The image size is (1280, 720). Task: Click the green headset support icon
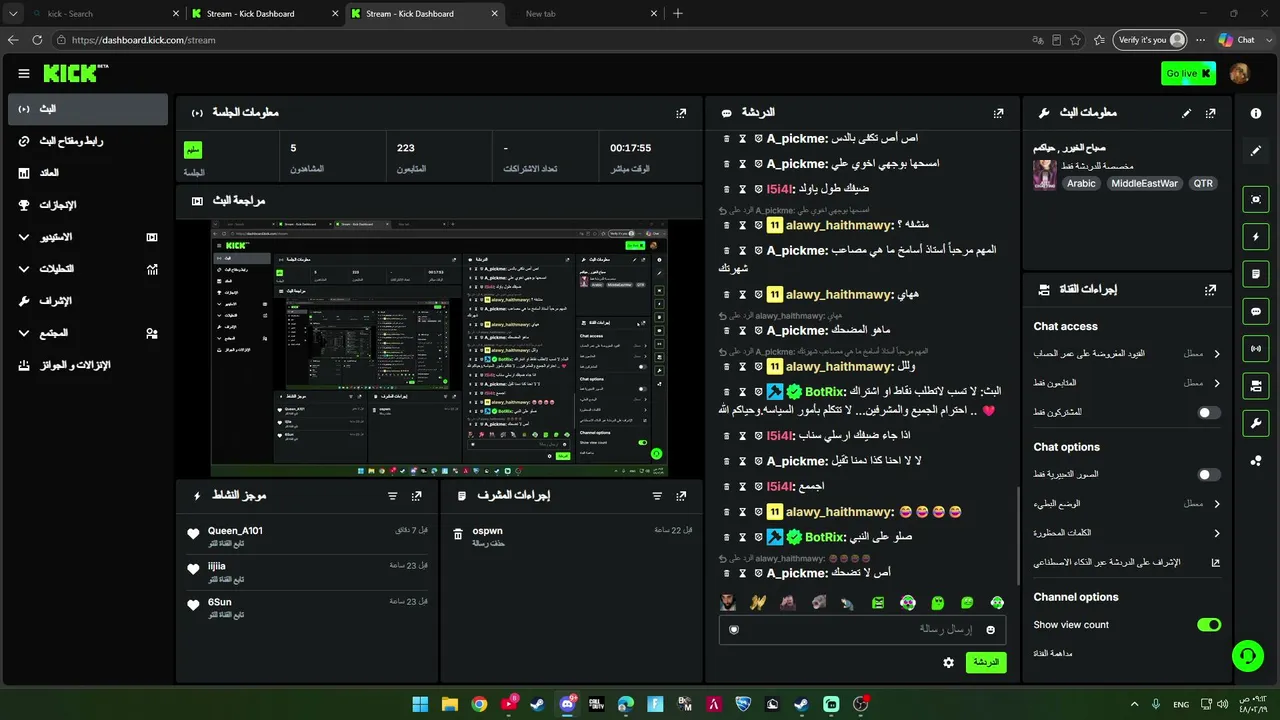(x=1247, y=657)
